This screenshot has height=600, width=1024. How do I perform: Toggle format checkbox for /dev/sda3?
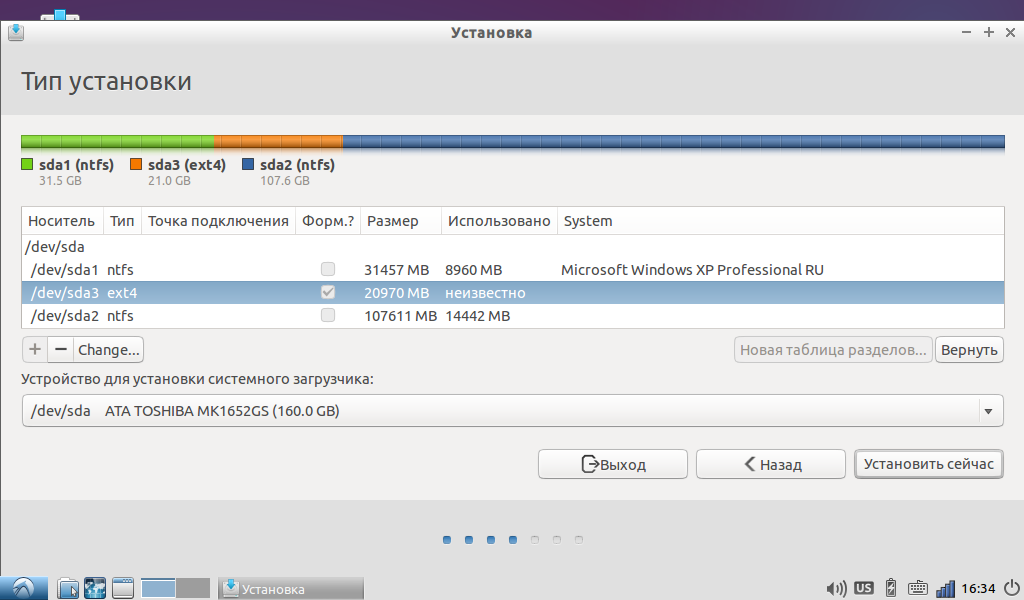tap(328, 292)
